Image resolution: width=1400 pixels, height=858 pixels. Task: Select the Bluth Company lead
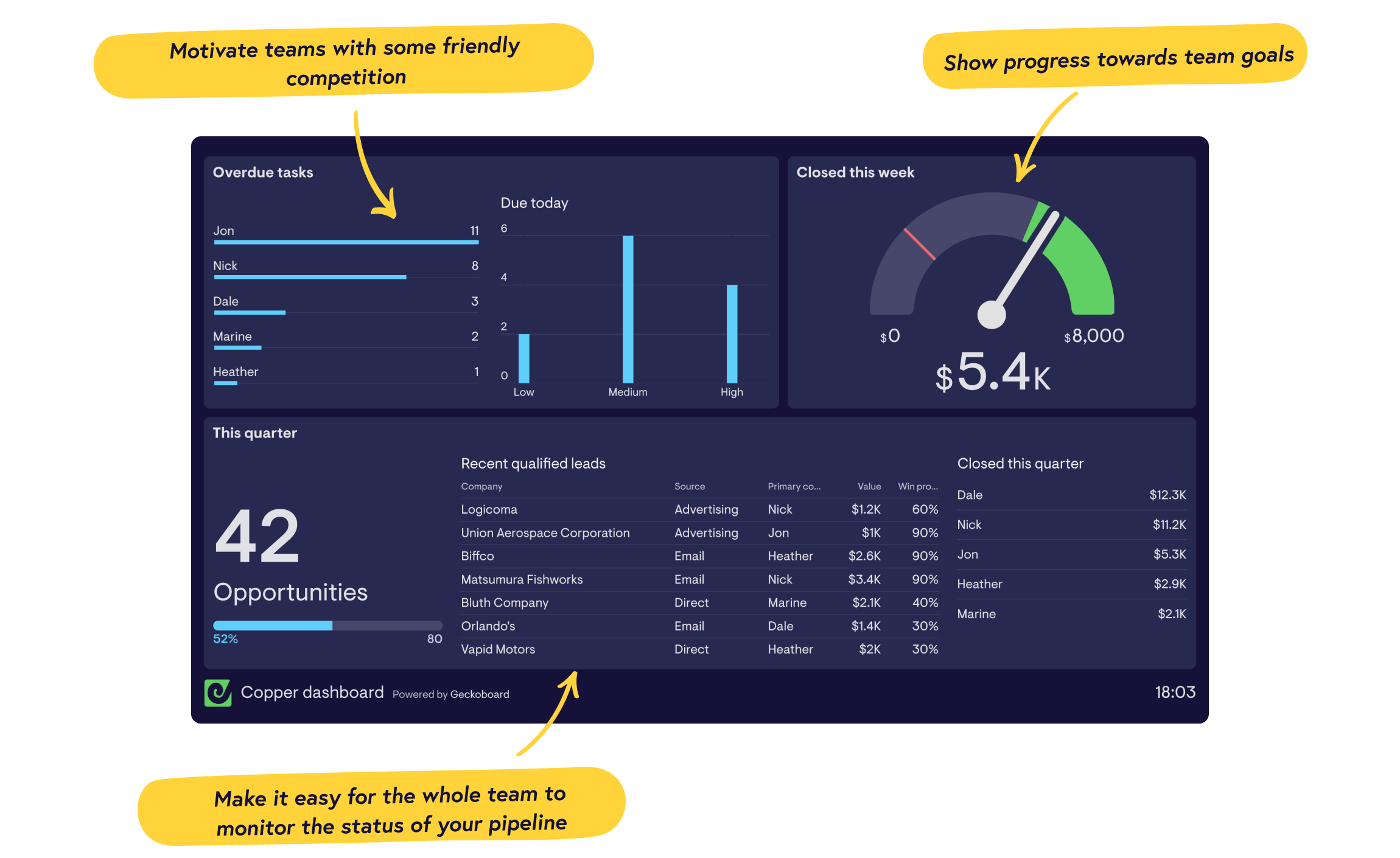(x=699, y=602)
